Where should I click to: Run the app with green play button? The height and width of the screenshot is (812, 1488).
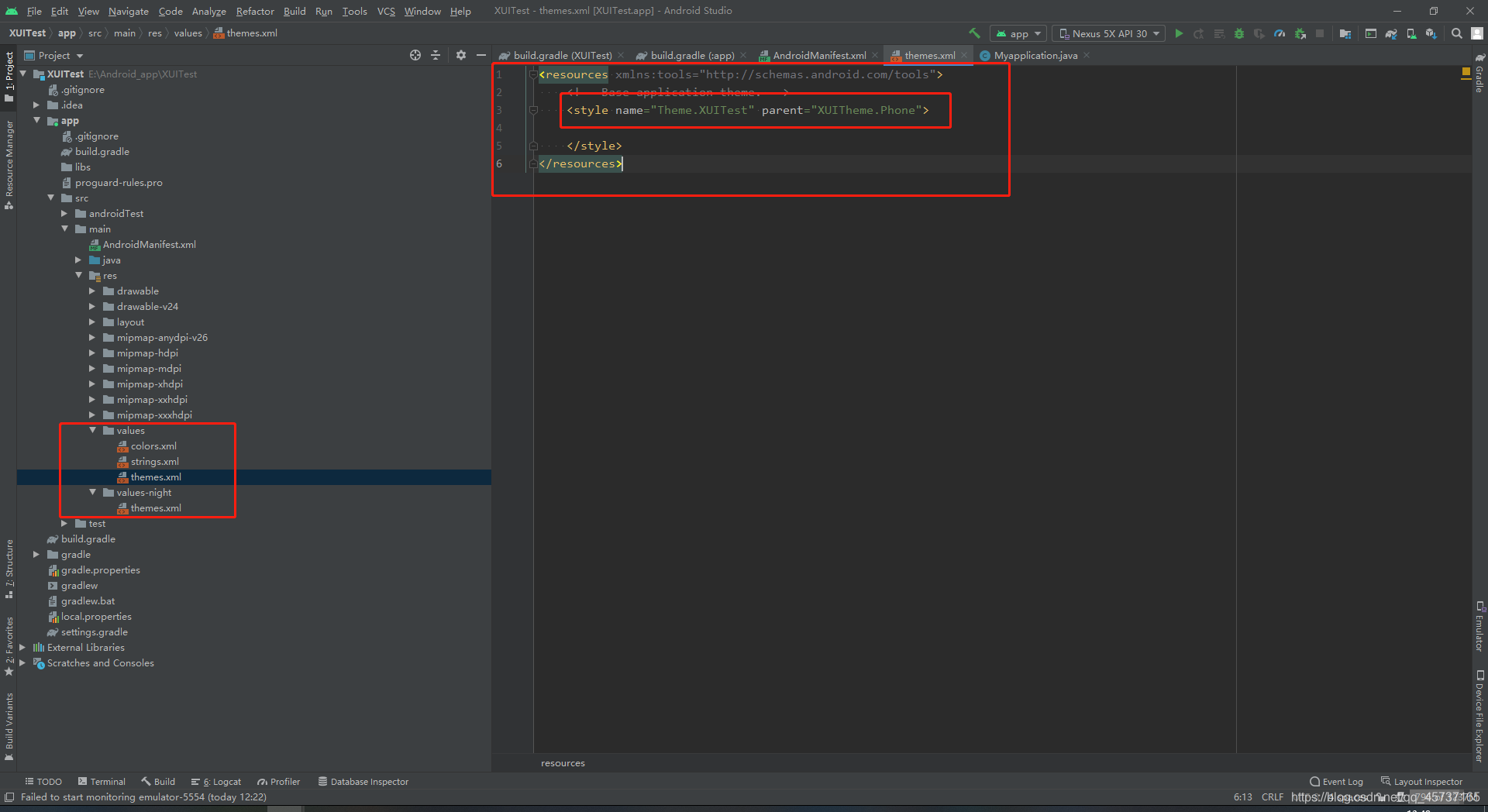1179,33
